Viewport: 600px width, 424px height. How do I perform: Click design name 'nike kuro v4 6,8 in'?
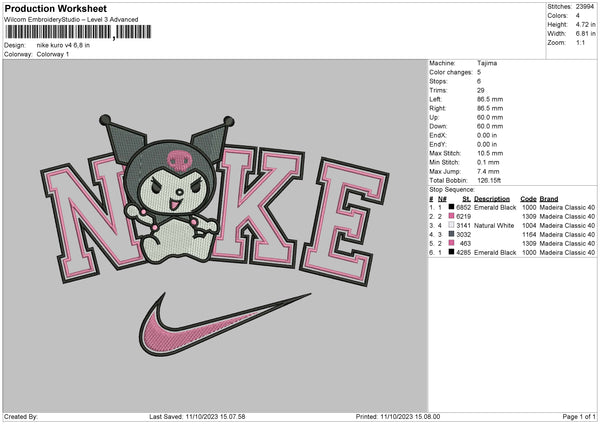click(x=63, y=45)
